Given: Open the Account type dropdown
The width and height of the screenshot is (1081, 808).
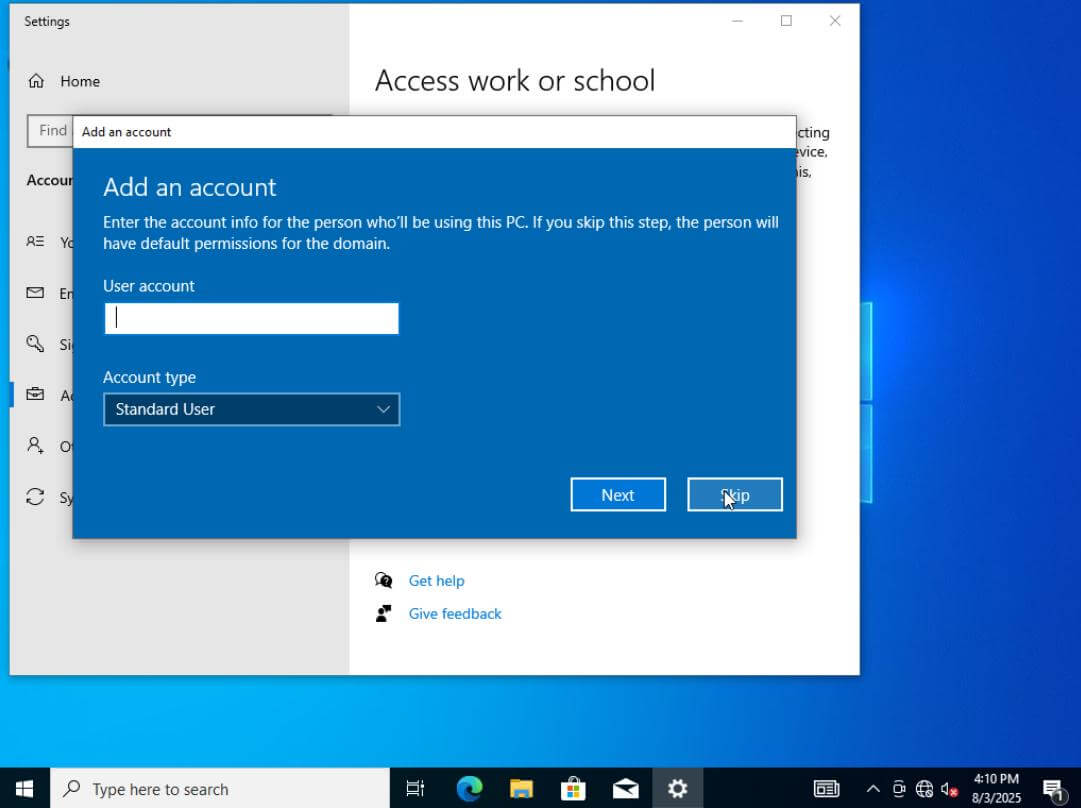Looking at the screenshot, I should click(x=251, y=410).
